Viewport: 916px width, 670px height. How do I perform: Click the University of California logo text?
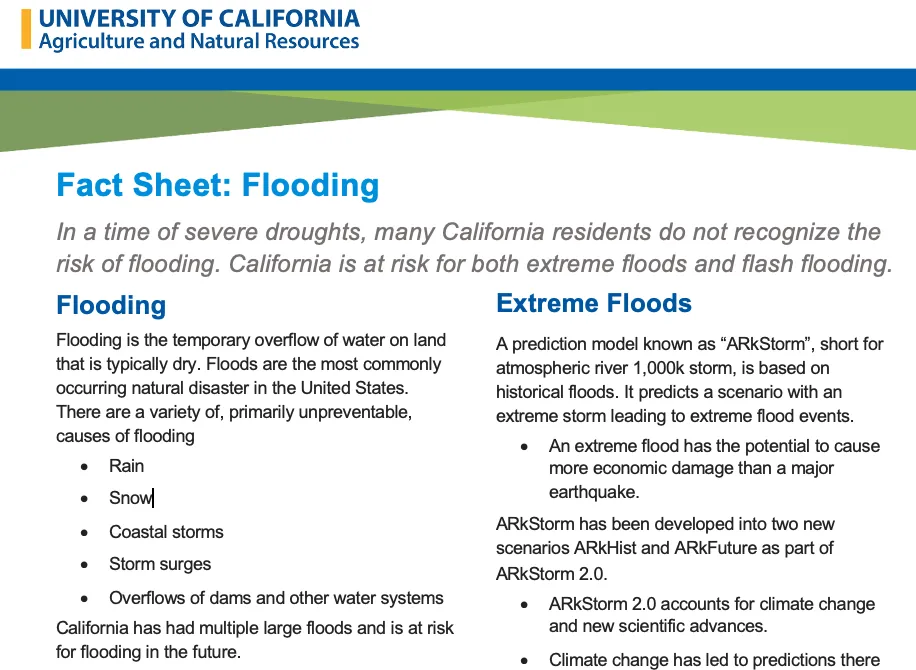(x=198, y=18)
